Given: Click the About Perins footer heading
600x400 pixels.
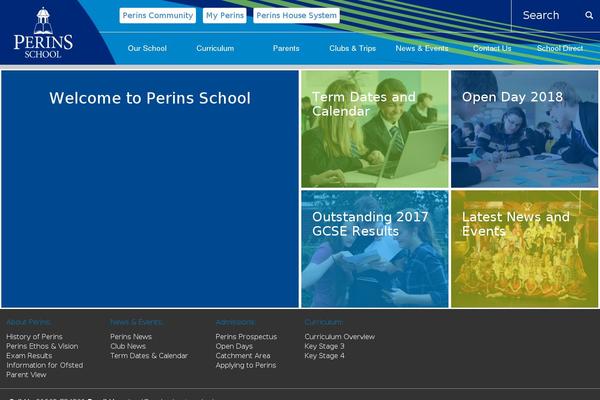Looking at the screenshot, I should click(29, 322).
